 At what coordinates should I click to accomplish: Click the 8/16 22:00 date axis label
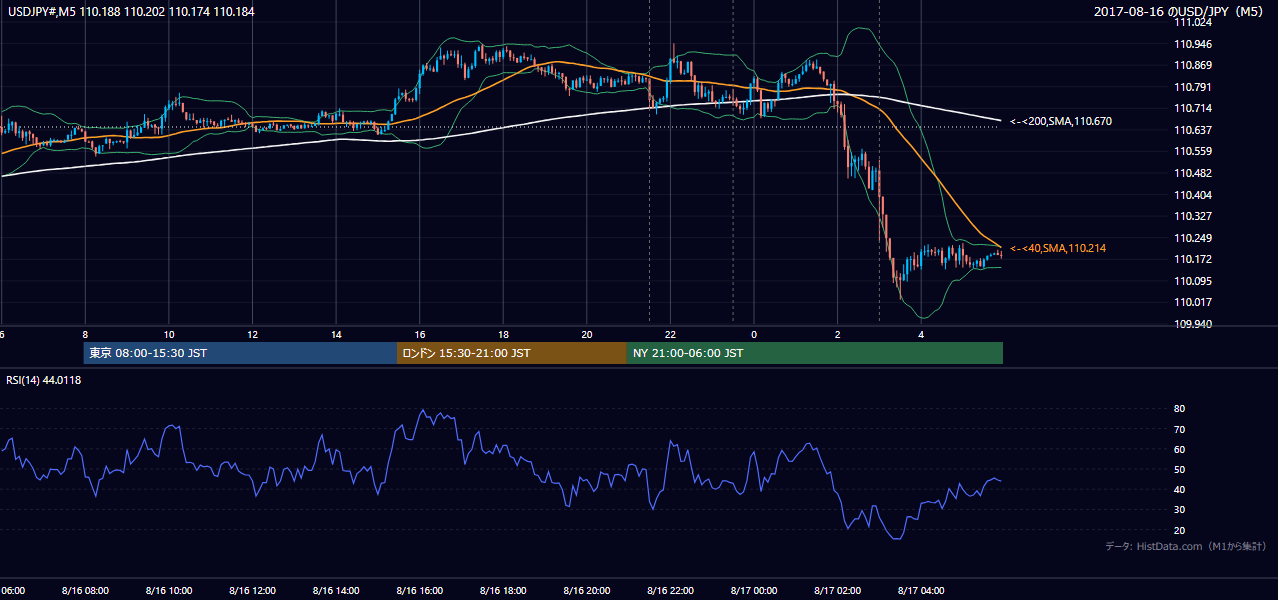pyautogui.click(x=670, y=591)
